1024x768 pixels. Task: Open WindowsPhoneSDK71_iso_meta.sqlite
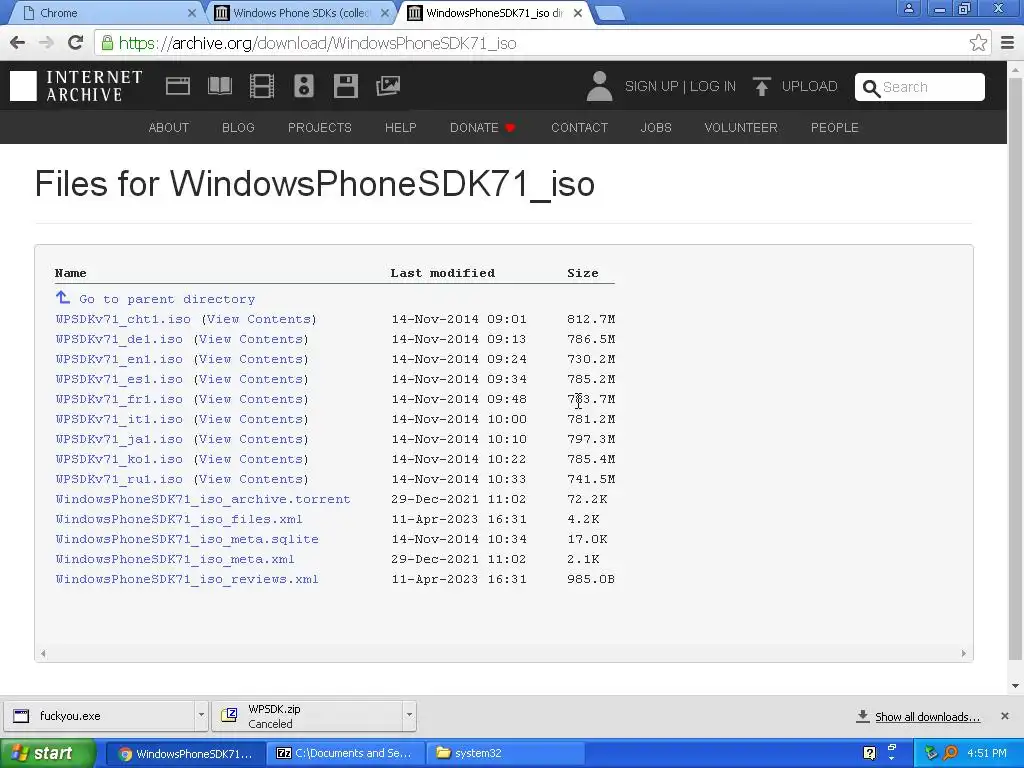point(187,539)
